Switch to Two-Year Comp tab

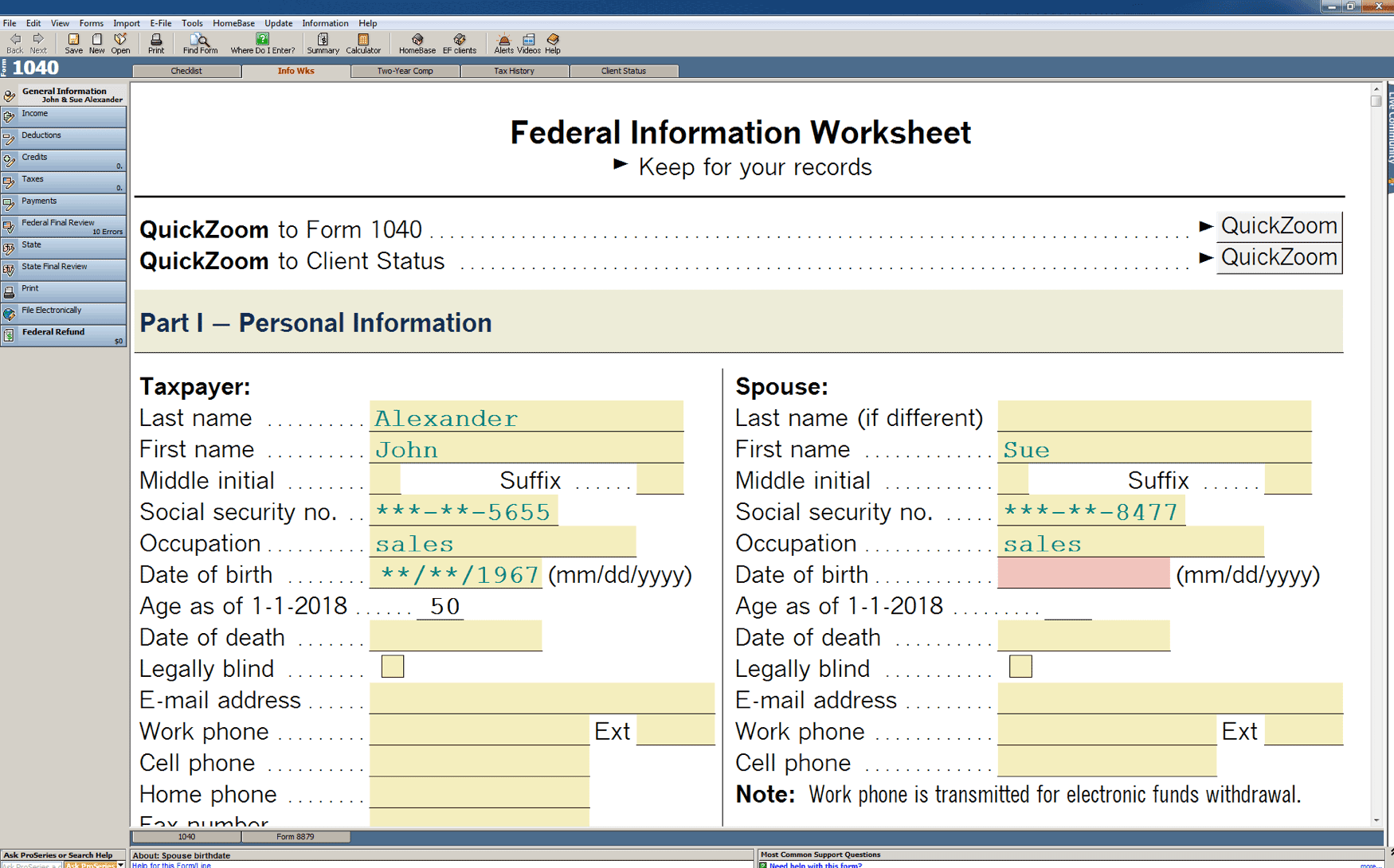click(x=405, y=71)
